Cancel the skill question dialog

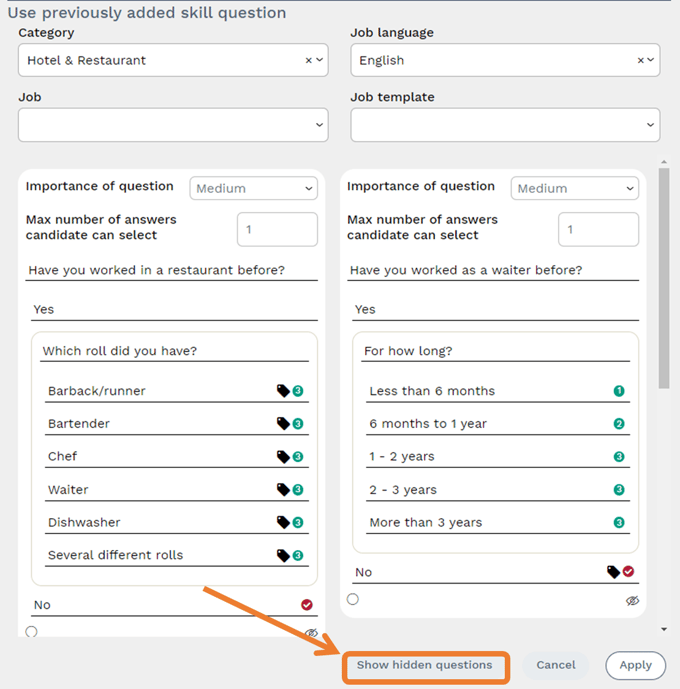(x=555, y=665)
